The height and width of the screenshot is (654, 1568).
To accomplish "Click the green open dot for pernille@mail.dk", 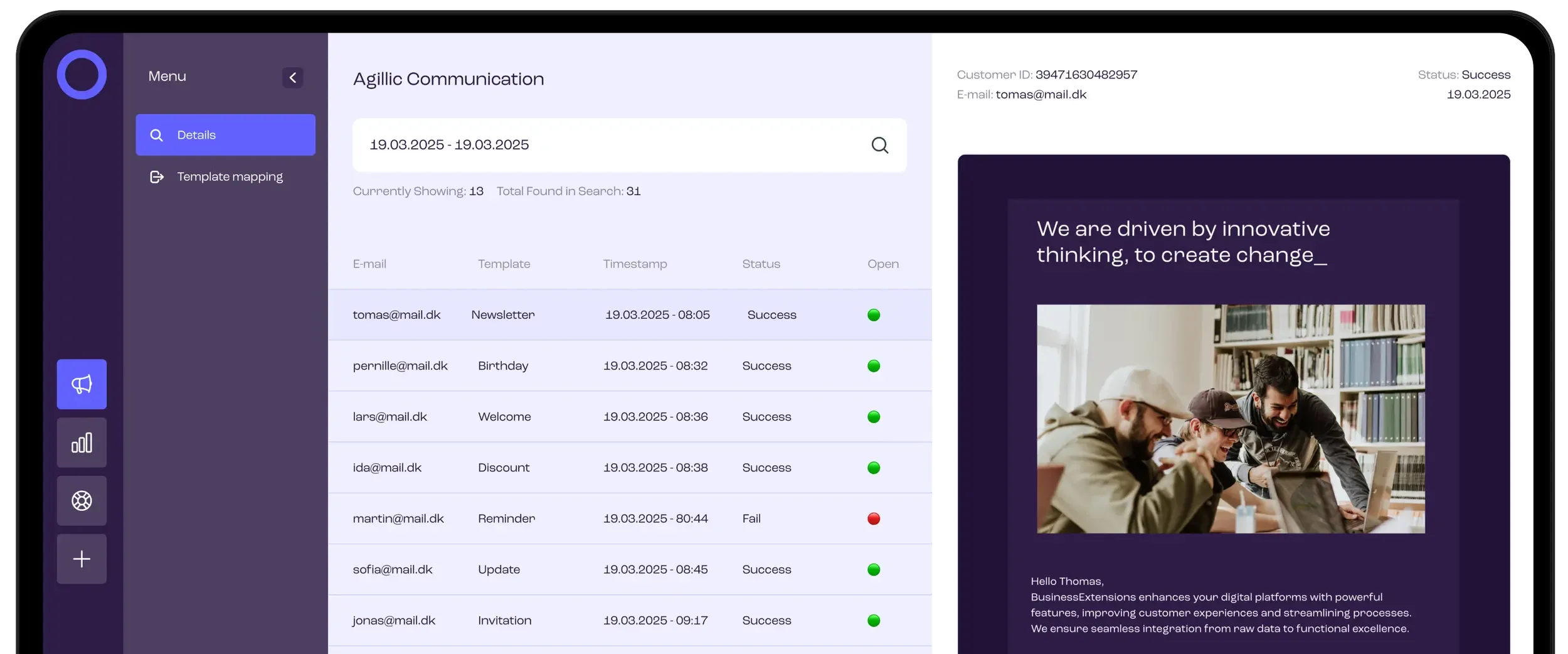I will click(874, 366).
